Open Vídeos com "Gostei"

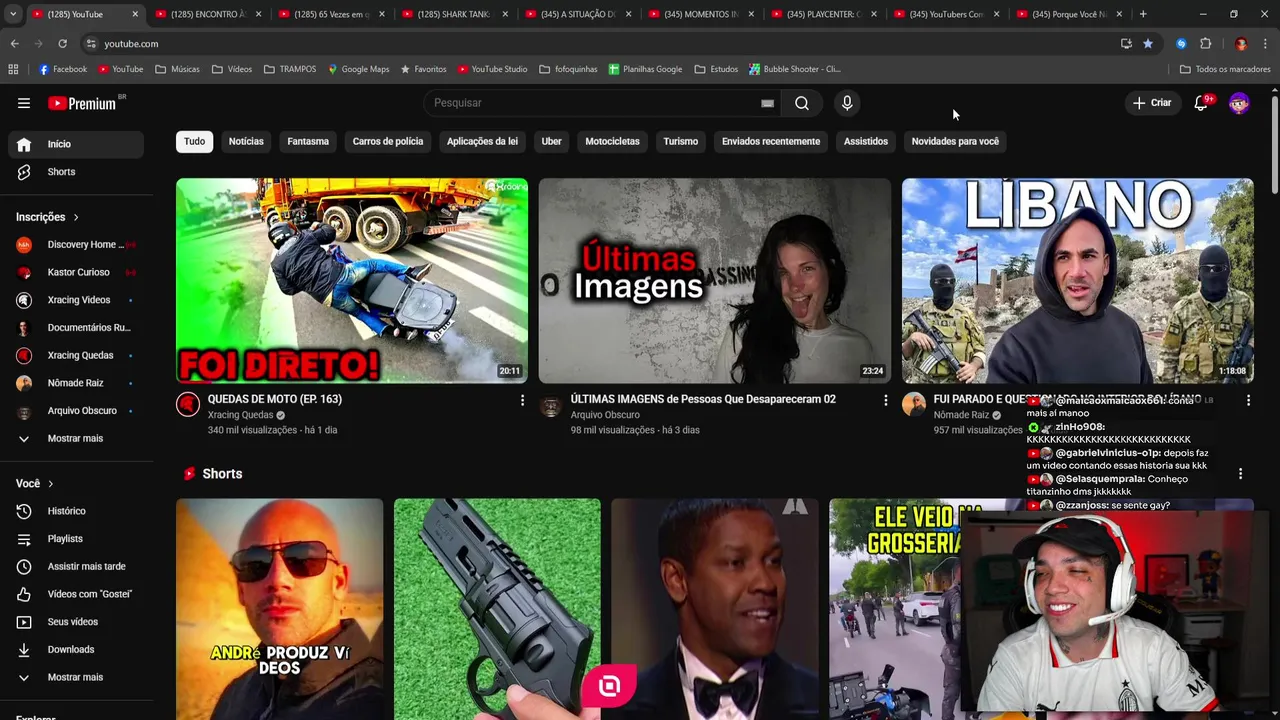point(76,594)
